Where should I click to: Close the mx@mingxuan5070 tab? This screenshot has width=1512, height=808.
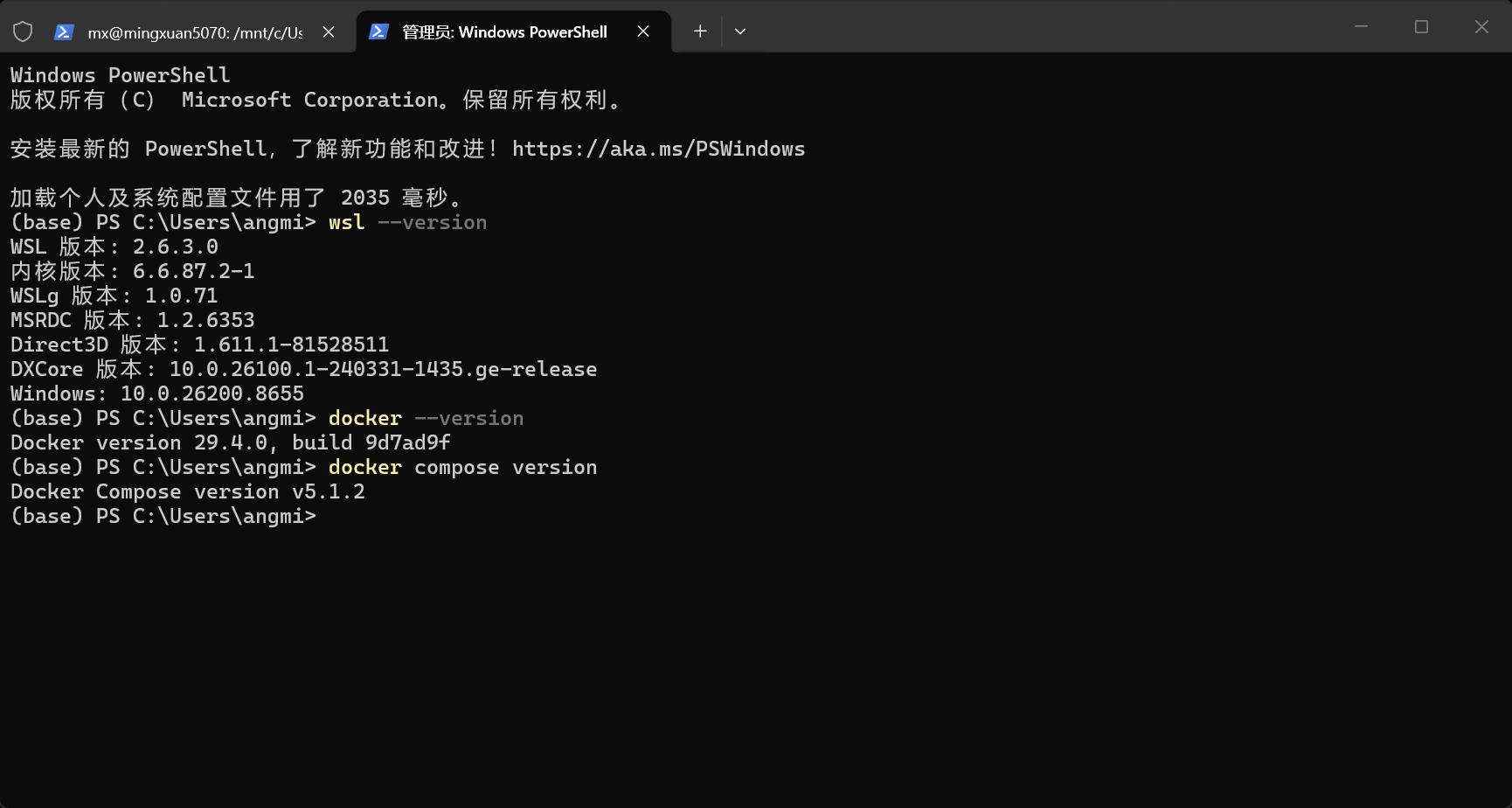tap(329, 31)
